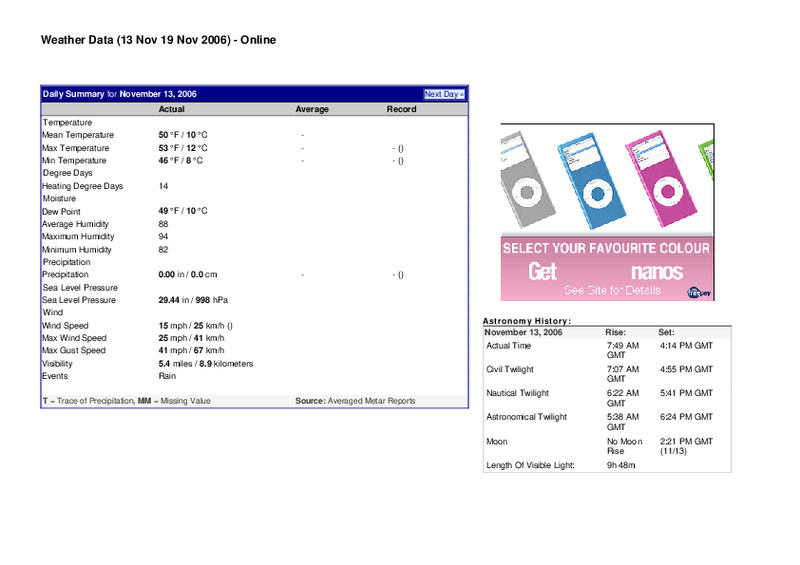Click the 'Average' column header
800x565 pixels.
pos(312,109)
